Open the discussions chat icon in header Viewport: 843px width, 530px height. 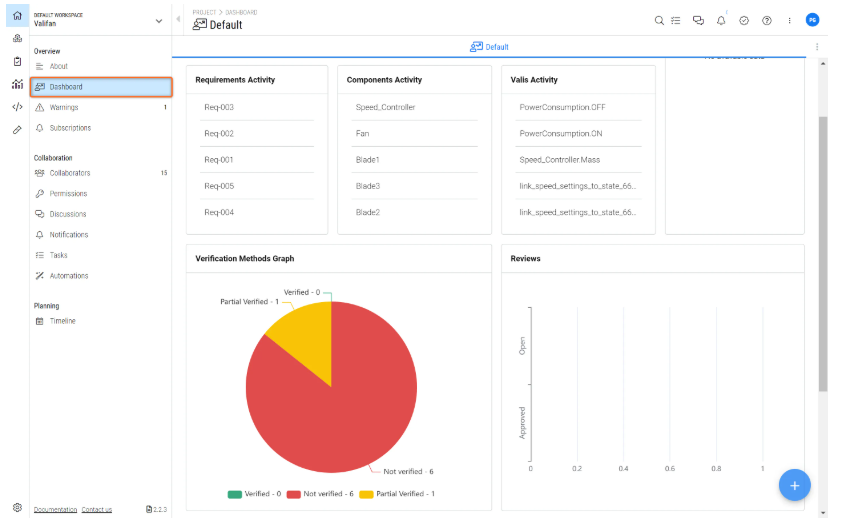(x=698, y=20)
